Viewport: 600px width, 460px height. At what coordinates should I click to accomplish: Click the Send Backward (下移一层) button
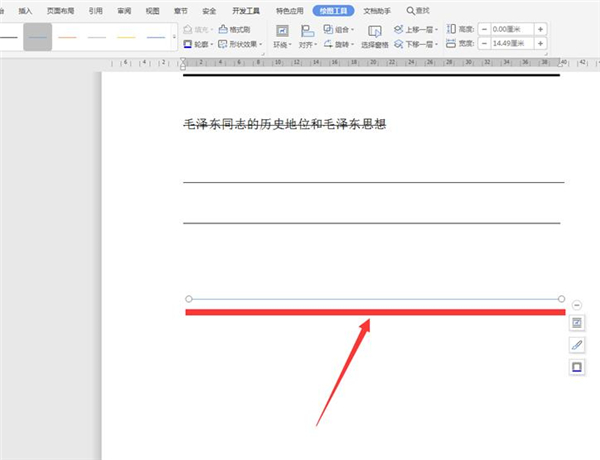(416, 45)
